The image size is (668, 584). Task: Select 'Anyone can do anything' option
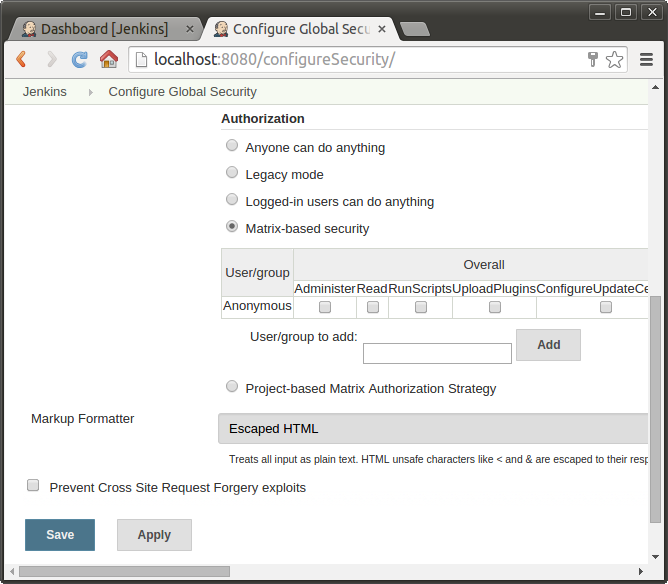pos(232,145)
